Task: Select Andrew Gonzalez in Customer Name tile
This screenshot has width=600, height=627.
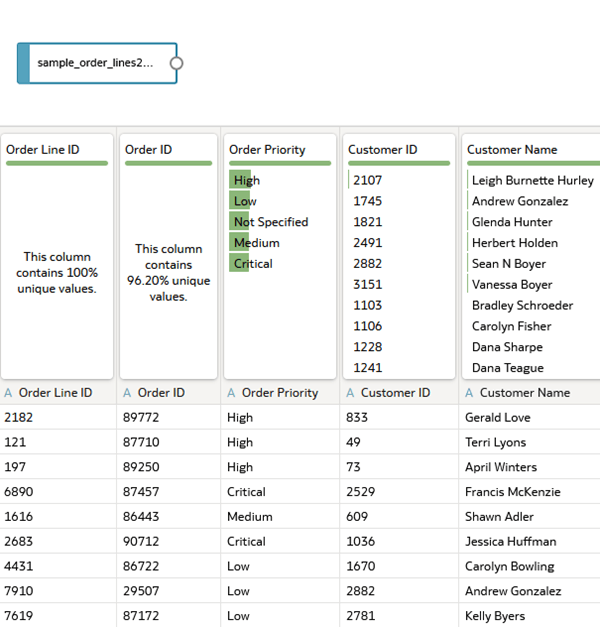Action: point(520,201)
